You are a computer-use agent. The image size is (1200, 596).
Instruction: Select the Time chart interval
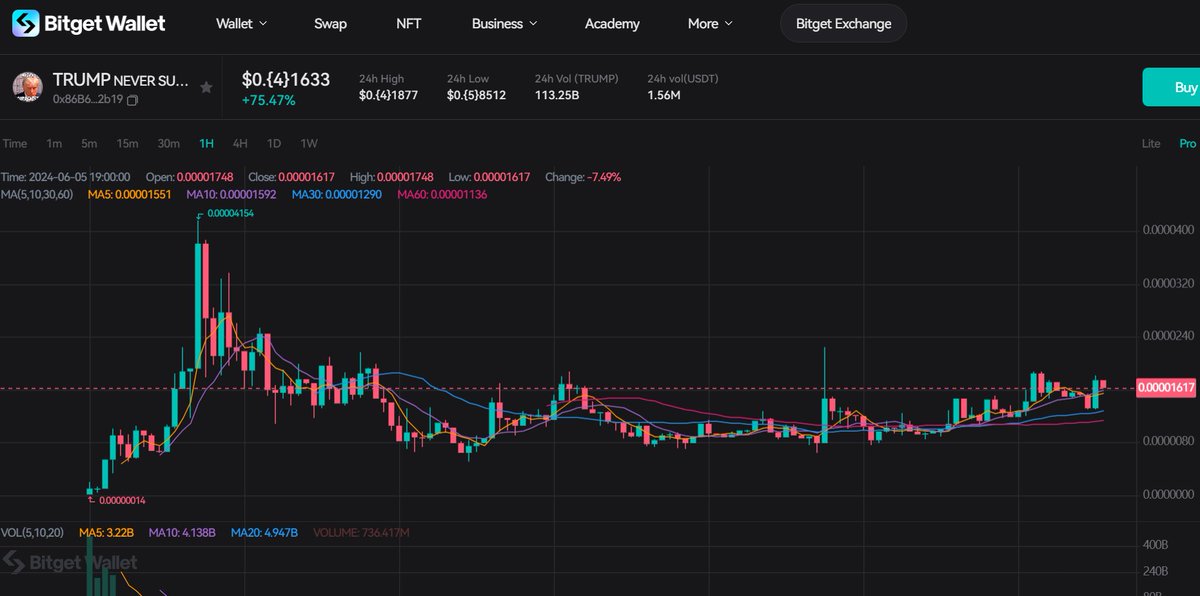click(15, 143)
